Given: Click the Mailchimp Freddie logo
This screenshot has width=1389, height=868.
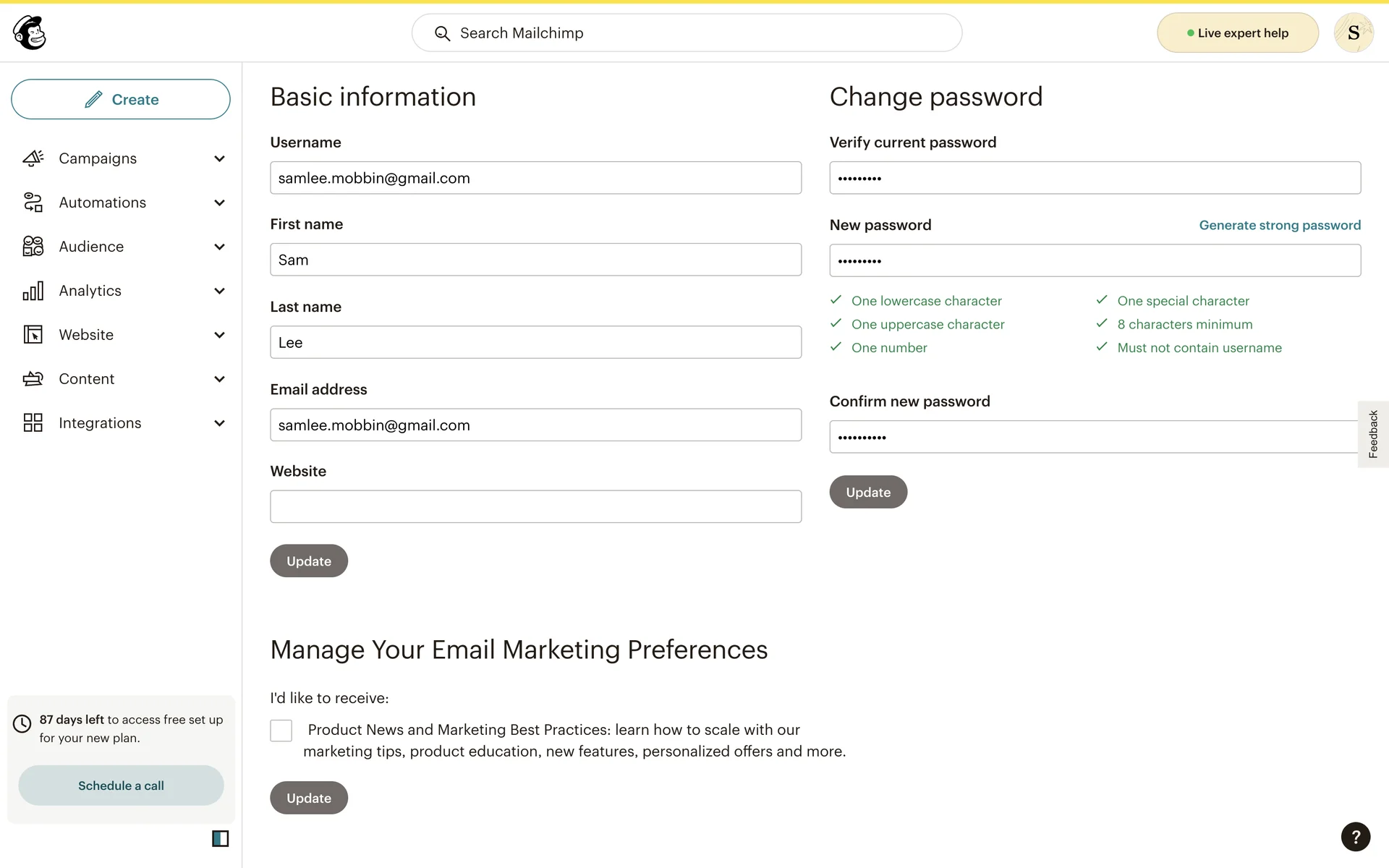Looking at the screenshot, I should (30, 33).
